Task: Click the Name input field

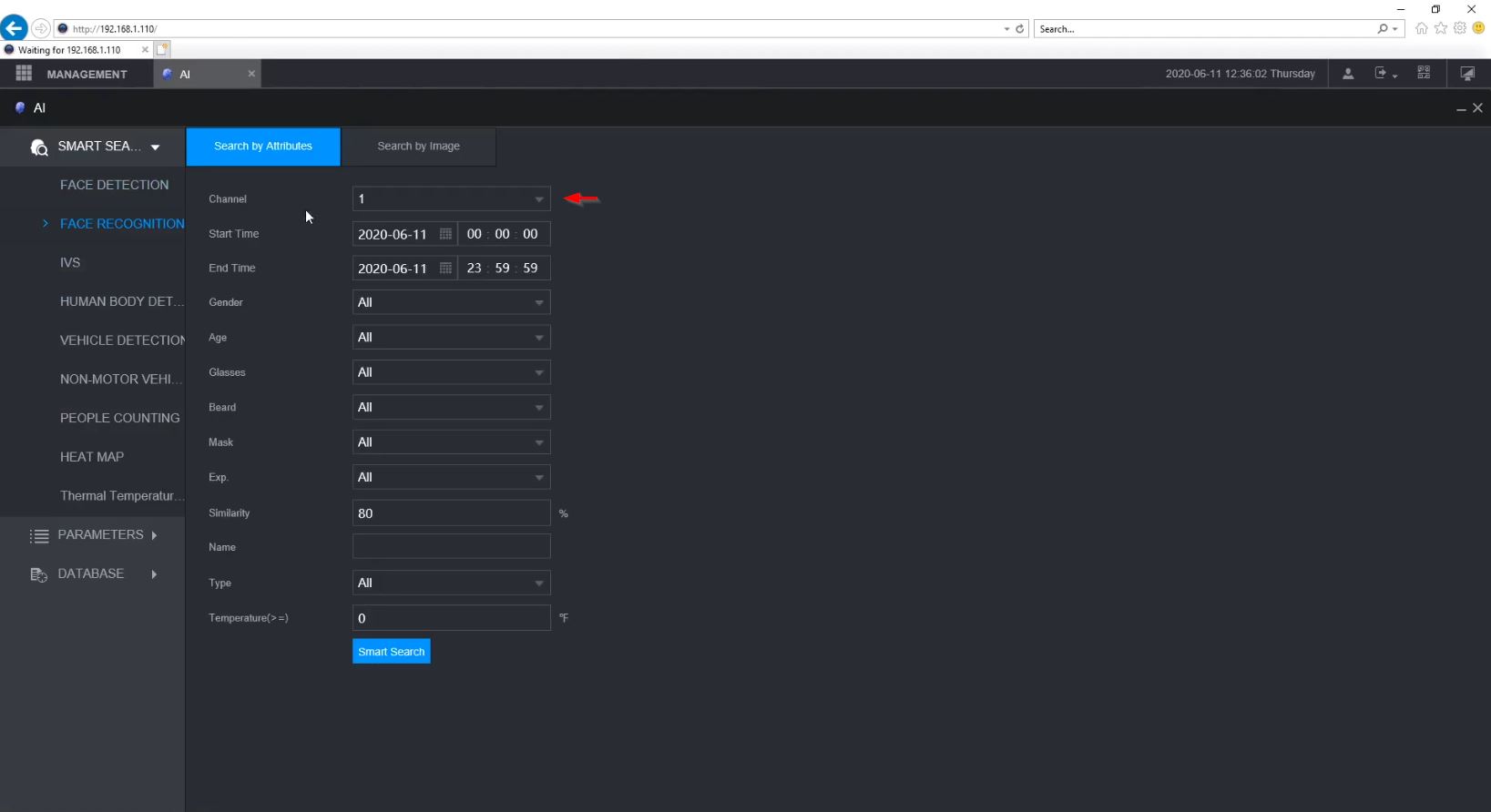Action: (x=451, y=546)
